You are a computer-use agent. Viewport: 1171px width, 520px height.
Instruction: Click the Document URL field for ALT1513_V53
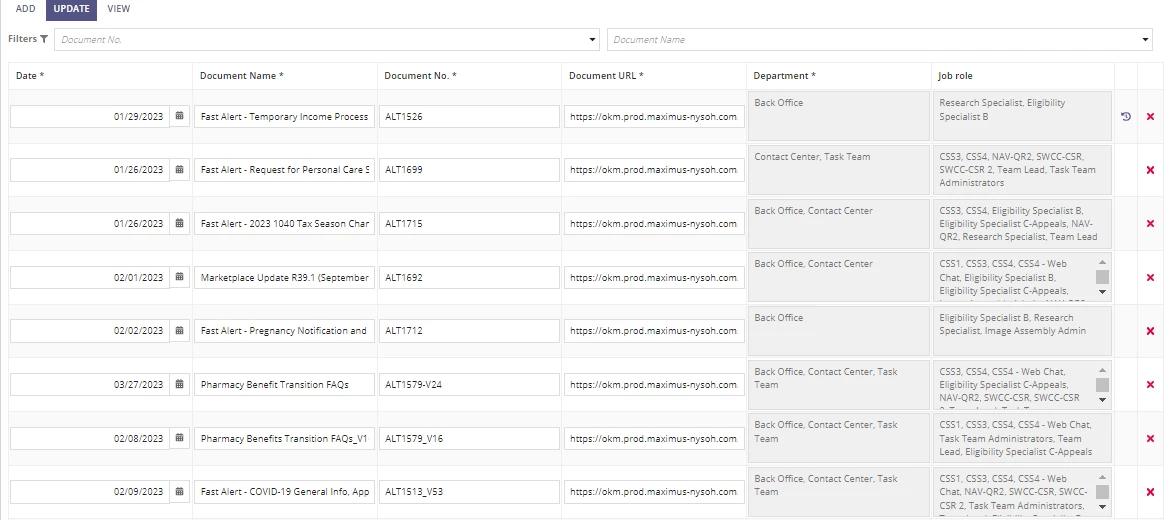[654, 492]
